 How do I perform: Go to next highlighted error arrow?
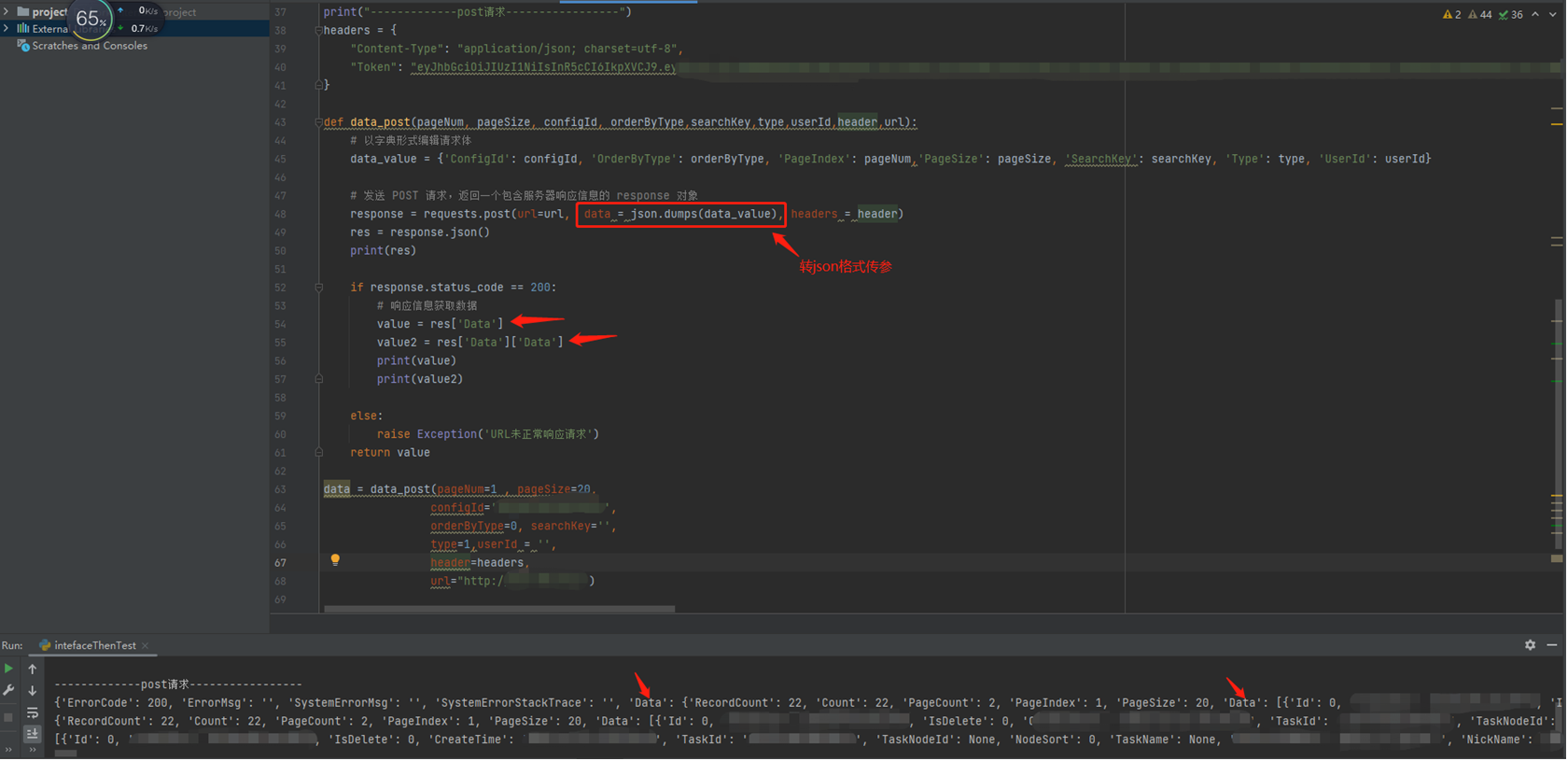pos(1553,15)
